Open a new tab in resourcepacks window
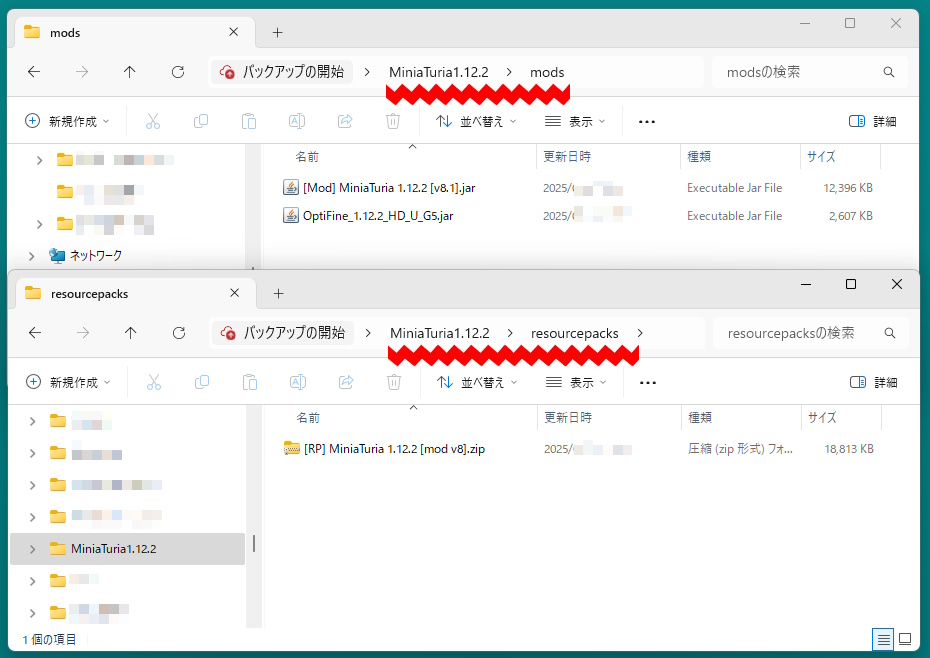 [278, 294]
